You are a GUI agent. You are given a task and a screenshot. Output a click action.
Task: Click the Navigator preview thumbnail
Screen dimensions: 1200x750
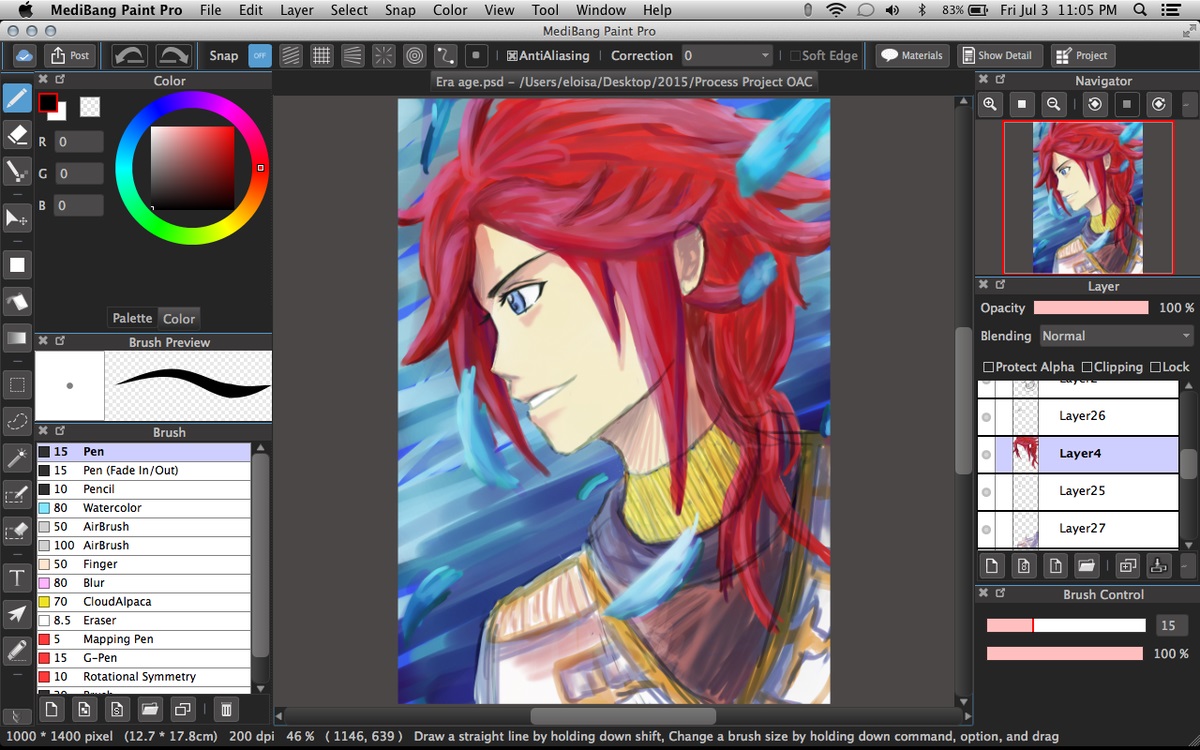point(1087,198)
